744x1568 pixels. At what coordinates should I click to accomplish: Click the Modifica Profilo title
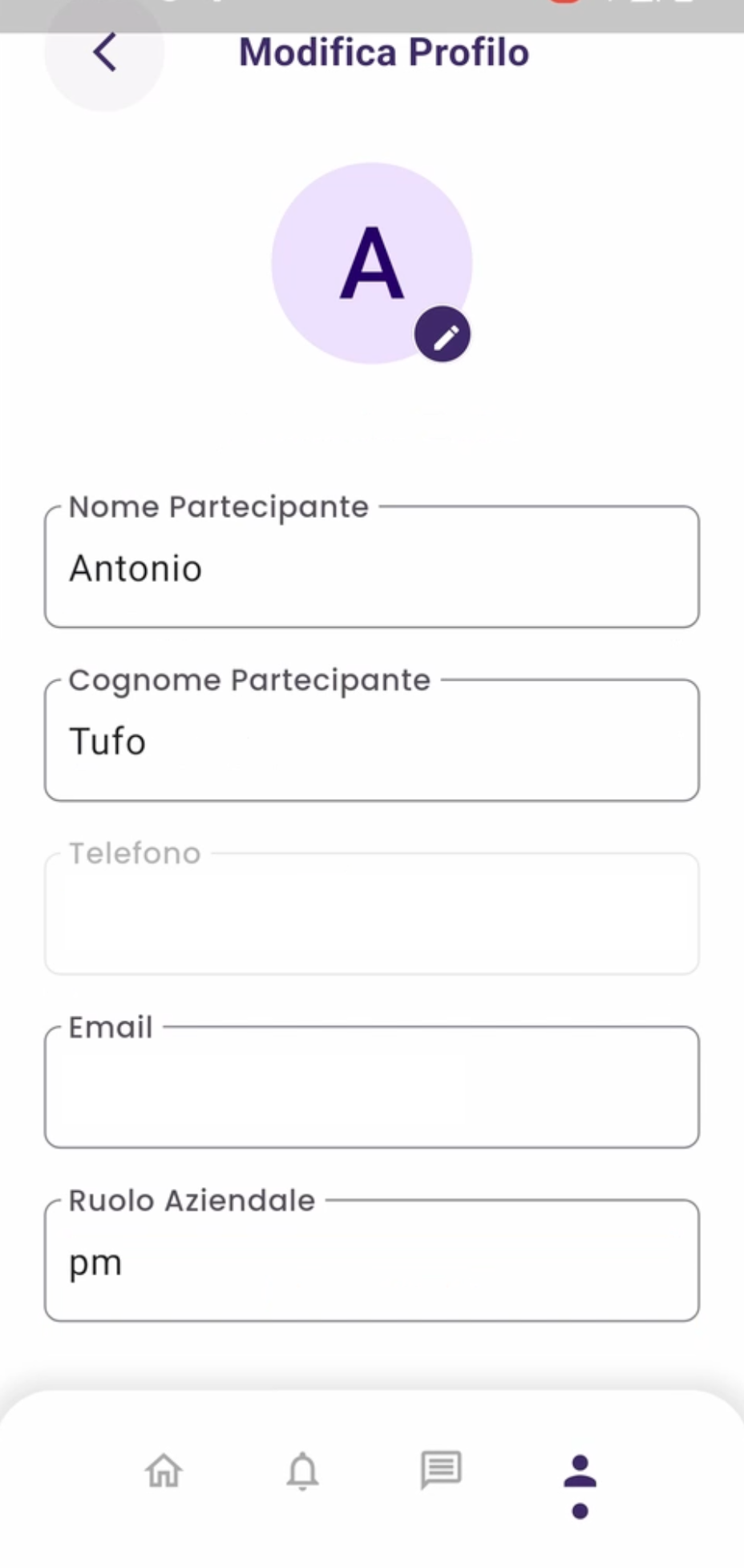coord(384,52)
